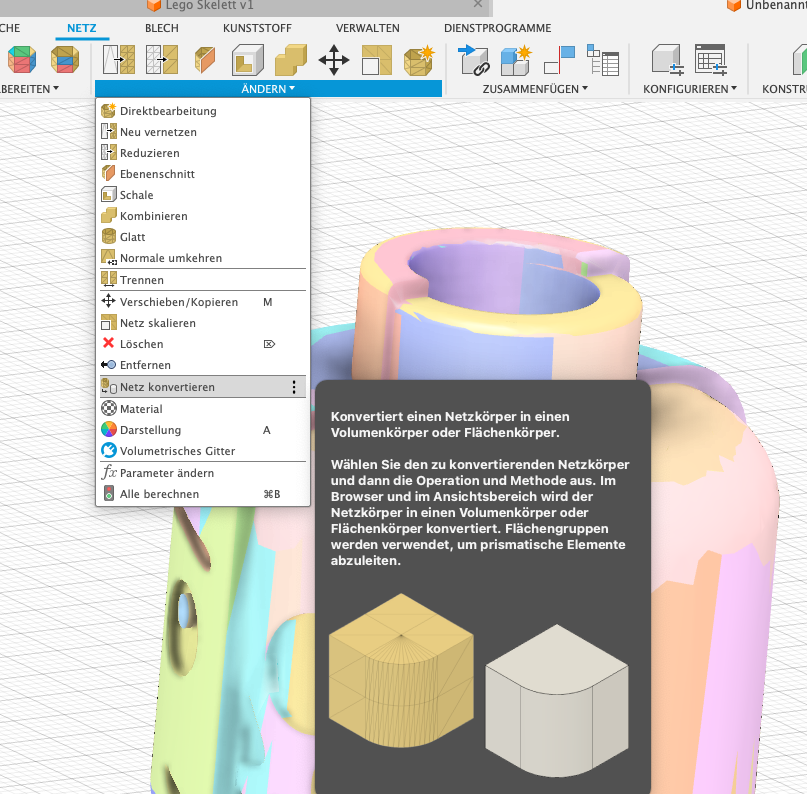Click three-dot options beside Netz konvertieren
807x794 pixels.
294,387
